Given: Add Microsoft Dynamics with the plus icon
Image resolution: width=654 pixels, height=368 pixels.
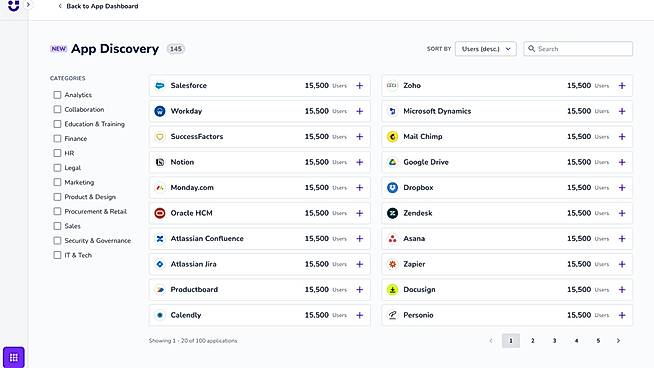Looking at the screenshot, I should (x=622, y=111).
